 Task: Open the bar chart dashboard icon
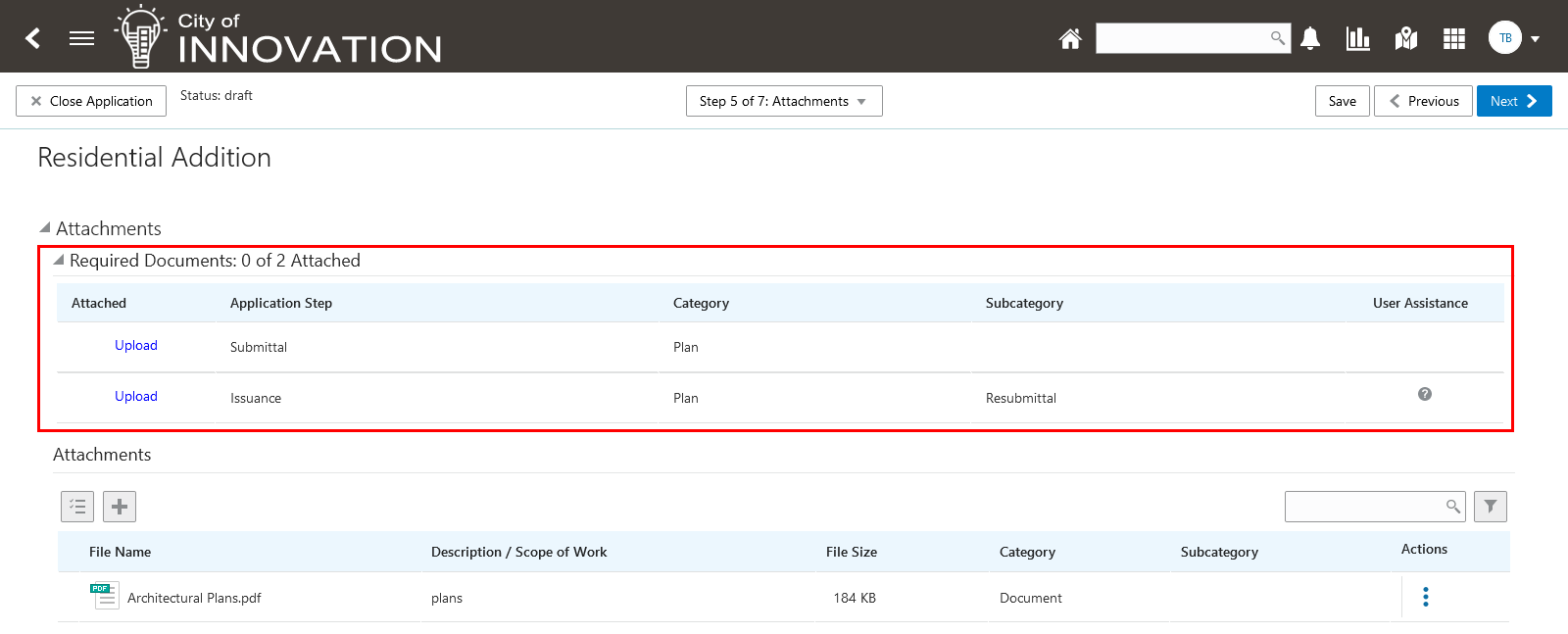tap(1357, 38)
